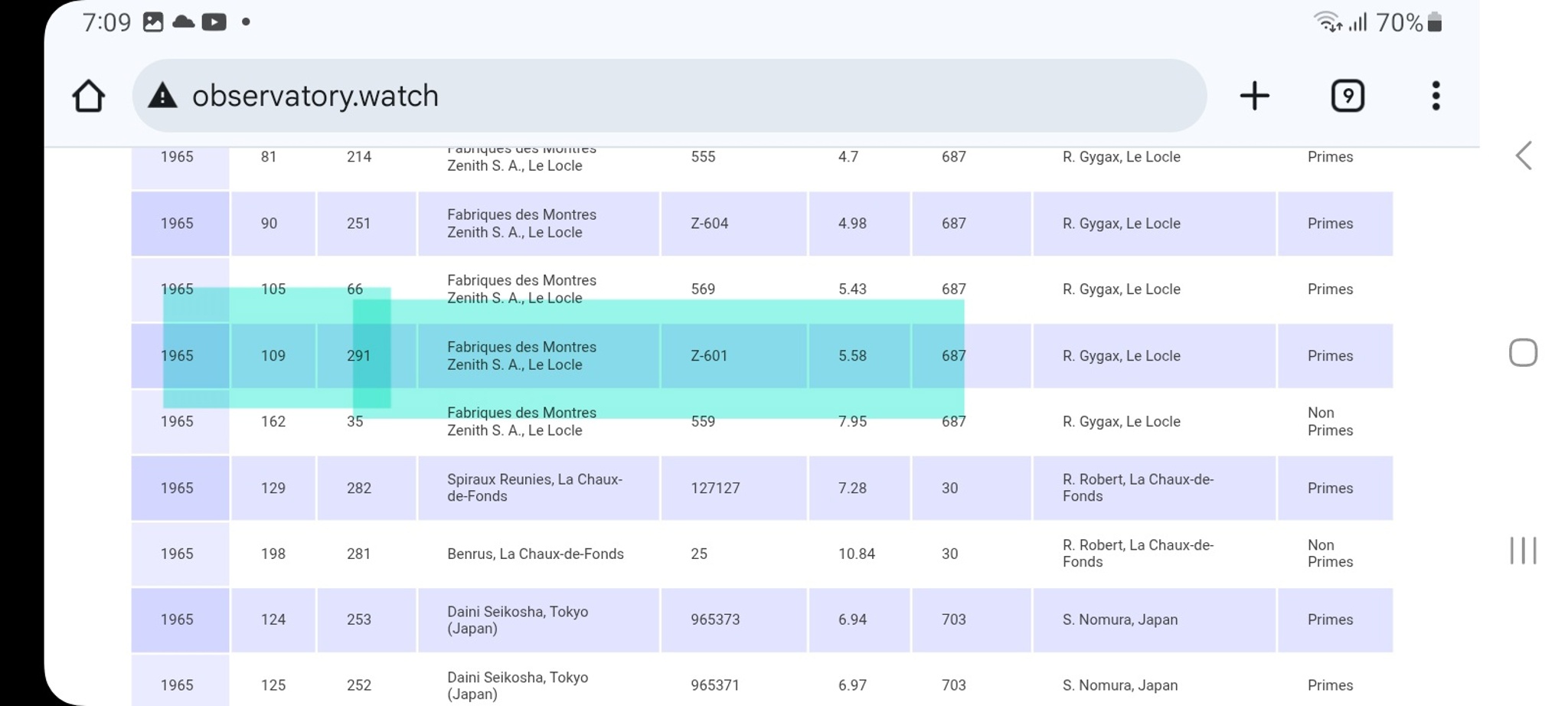Tap the battery icon in status bar
Image resolution: width=1568 pixels, height=706 pixels.
pos(1435,23)
